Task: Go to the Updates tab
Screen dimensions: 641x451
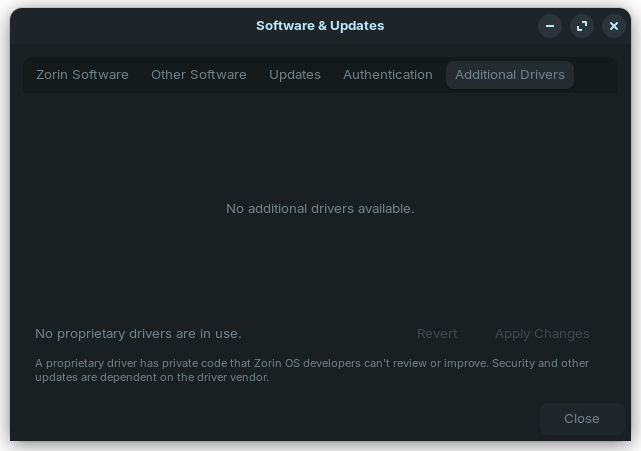Action: (295, 75)
